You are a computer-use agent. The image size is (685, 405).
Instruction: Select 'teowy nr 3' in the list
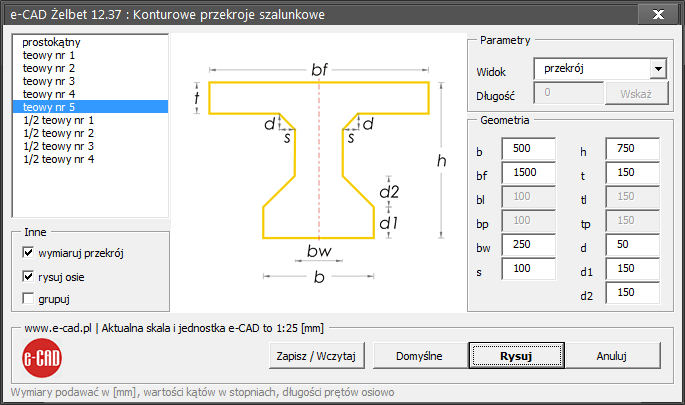[x=90, y=81]
